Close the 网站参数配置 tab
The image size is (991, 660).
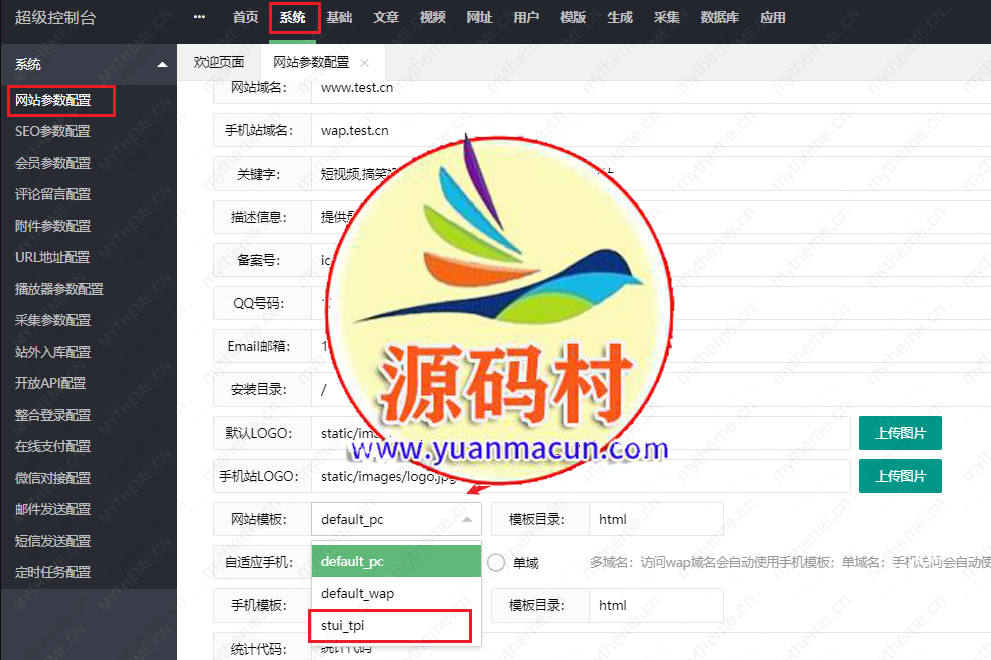click(364, 62)
